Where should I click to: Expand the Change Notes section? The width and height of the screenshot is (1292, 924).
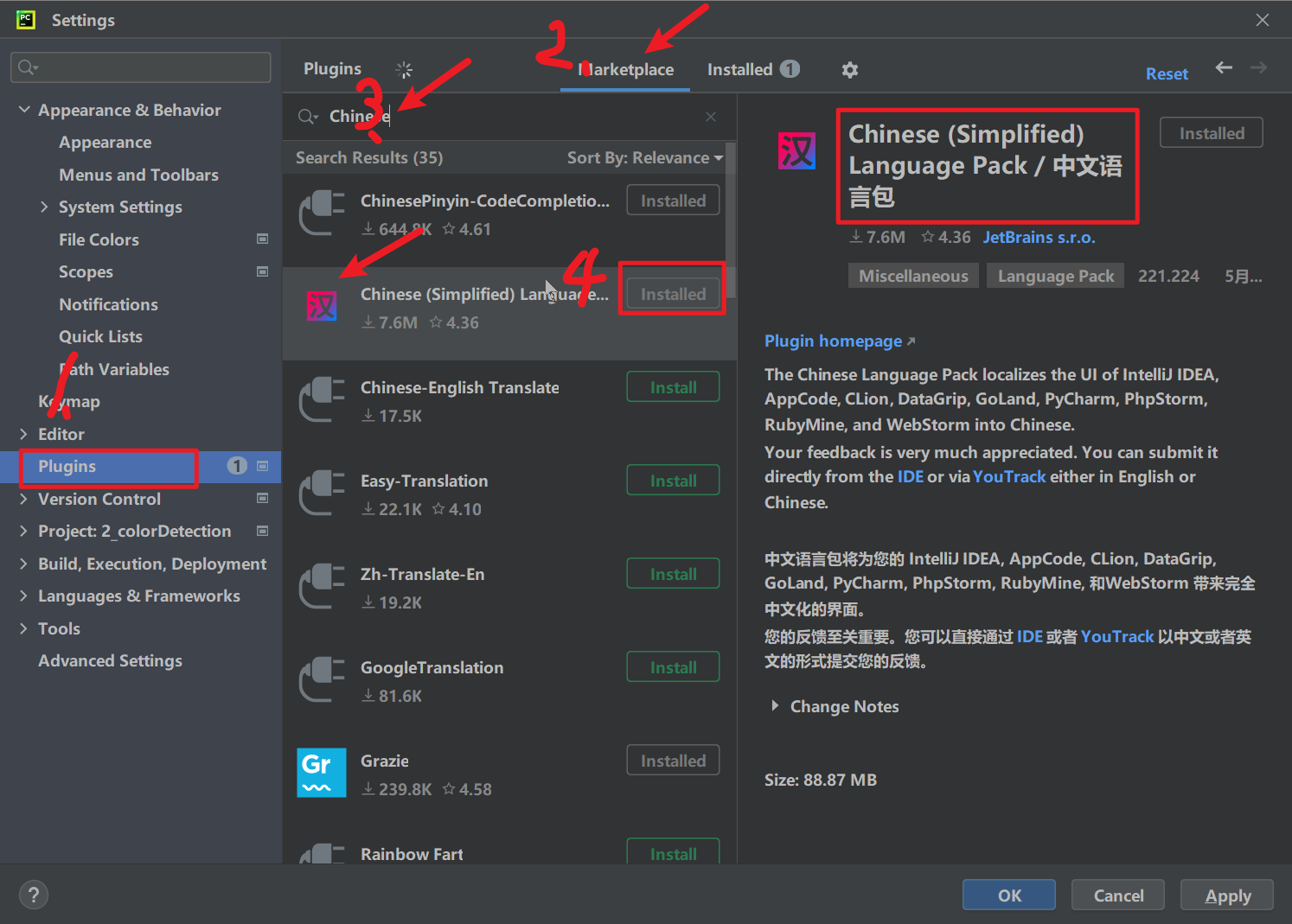(x=775, y=706)
